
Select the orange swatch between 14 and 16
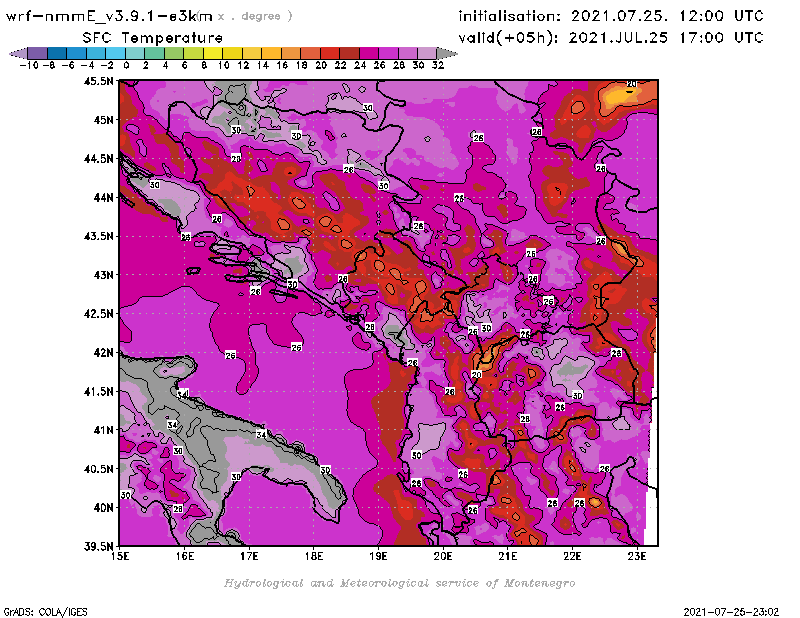pos(271,53)
